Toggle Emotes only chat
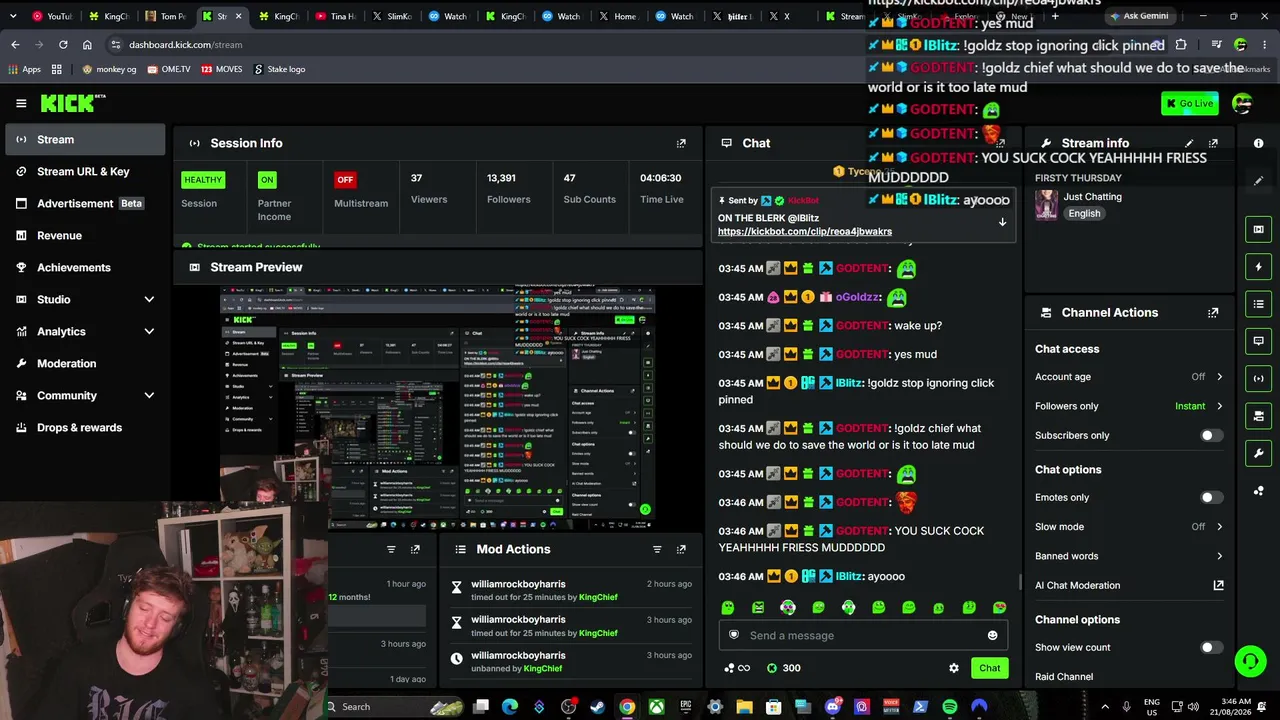 pyautogui.click(x=1211, y=497)
